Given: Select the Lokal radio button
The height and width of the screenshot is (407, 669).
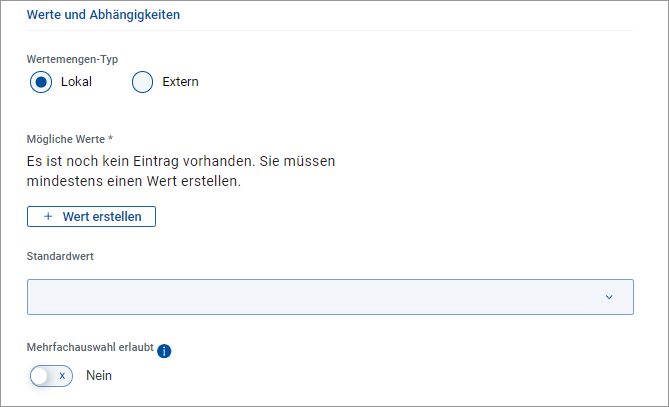Looking at the screenshot, I should (x=41, y=82).
